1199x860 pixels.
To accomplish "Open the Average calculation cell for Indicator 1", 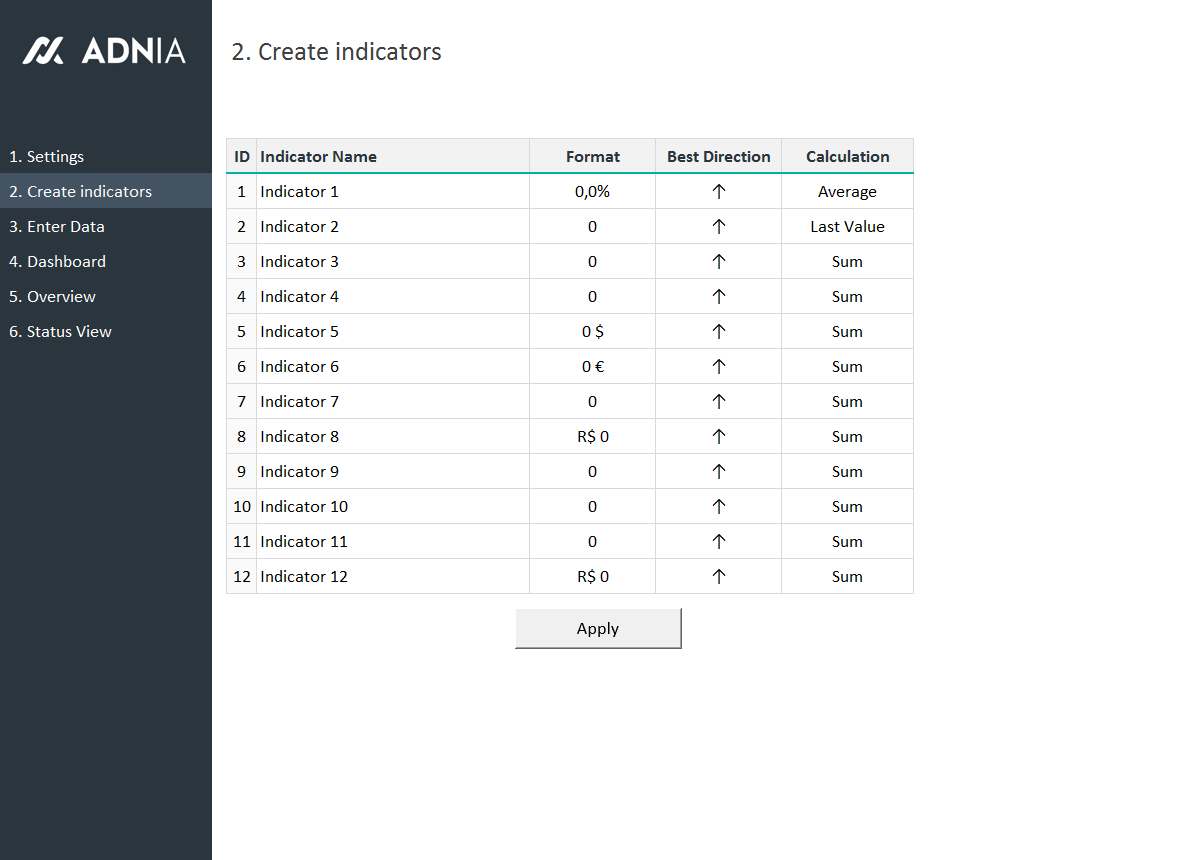I will click(x=847, y=192).
